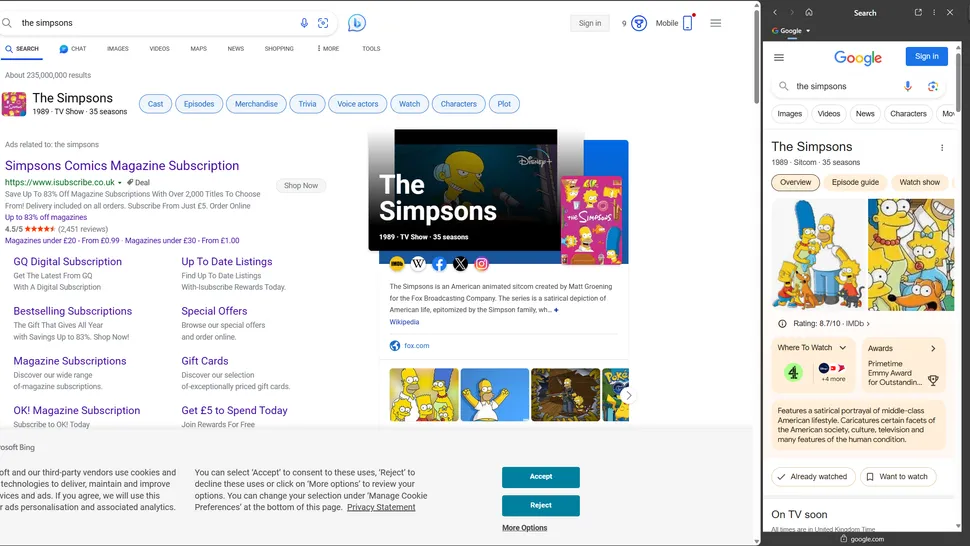Open the Tools option in Bing
This screenshot has width=970, height=546.
(x=371, y=48)
